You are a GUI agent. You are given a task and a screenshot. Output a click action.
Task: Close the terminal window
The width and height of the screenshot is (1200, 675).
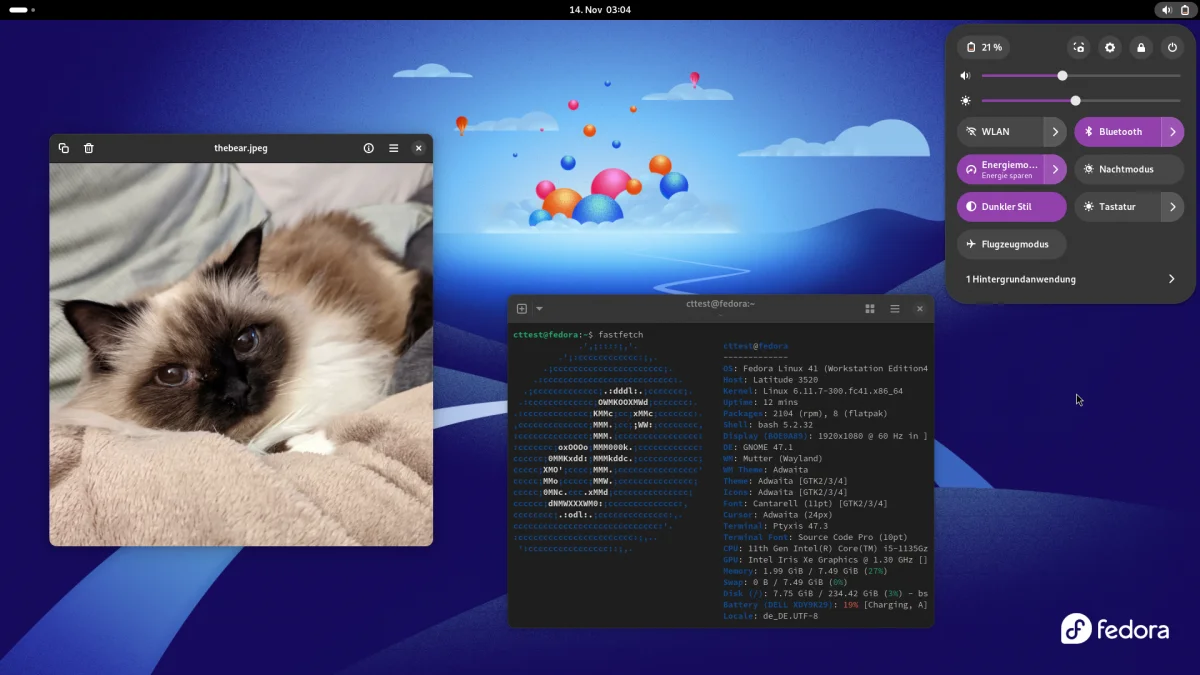[920, 309]
